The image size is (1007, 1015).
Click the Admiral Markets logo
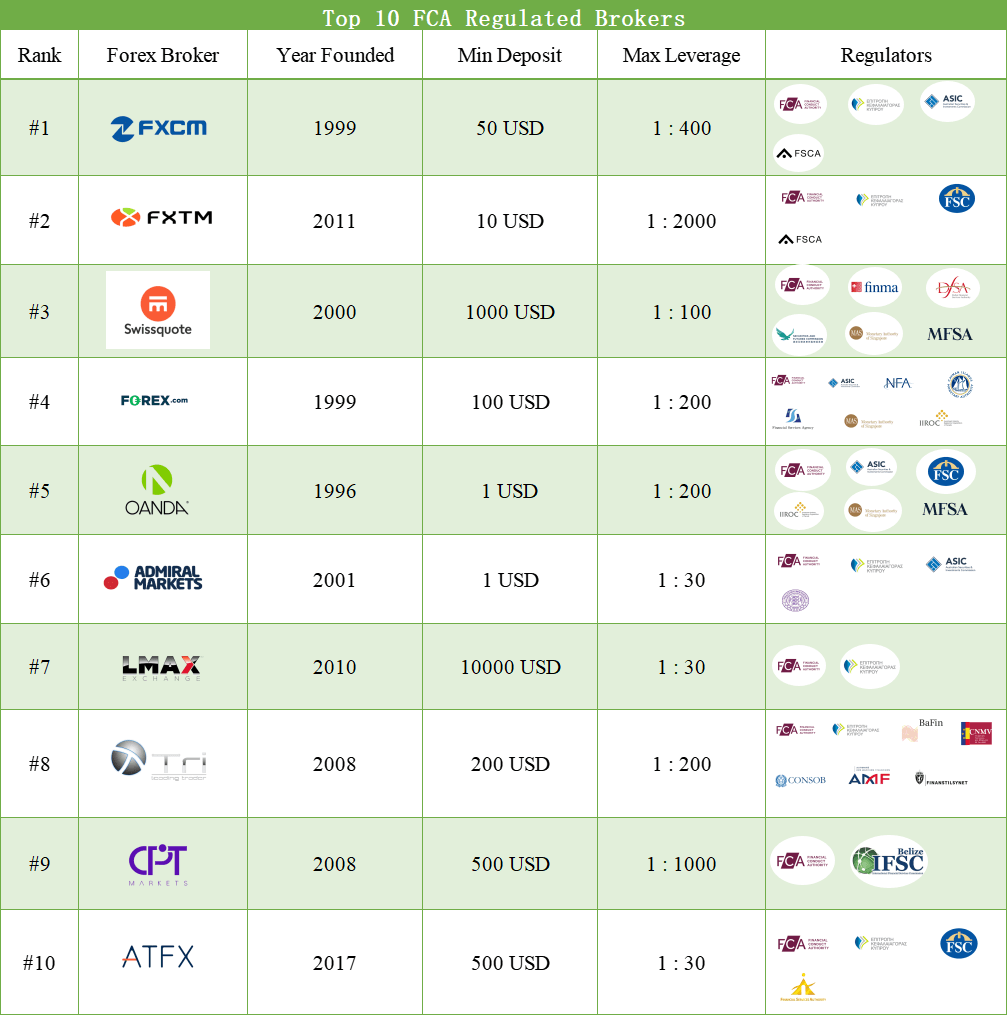[153, 578]
